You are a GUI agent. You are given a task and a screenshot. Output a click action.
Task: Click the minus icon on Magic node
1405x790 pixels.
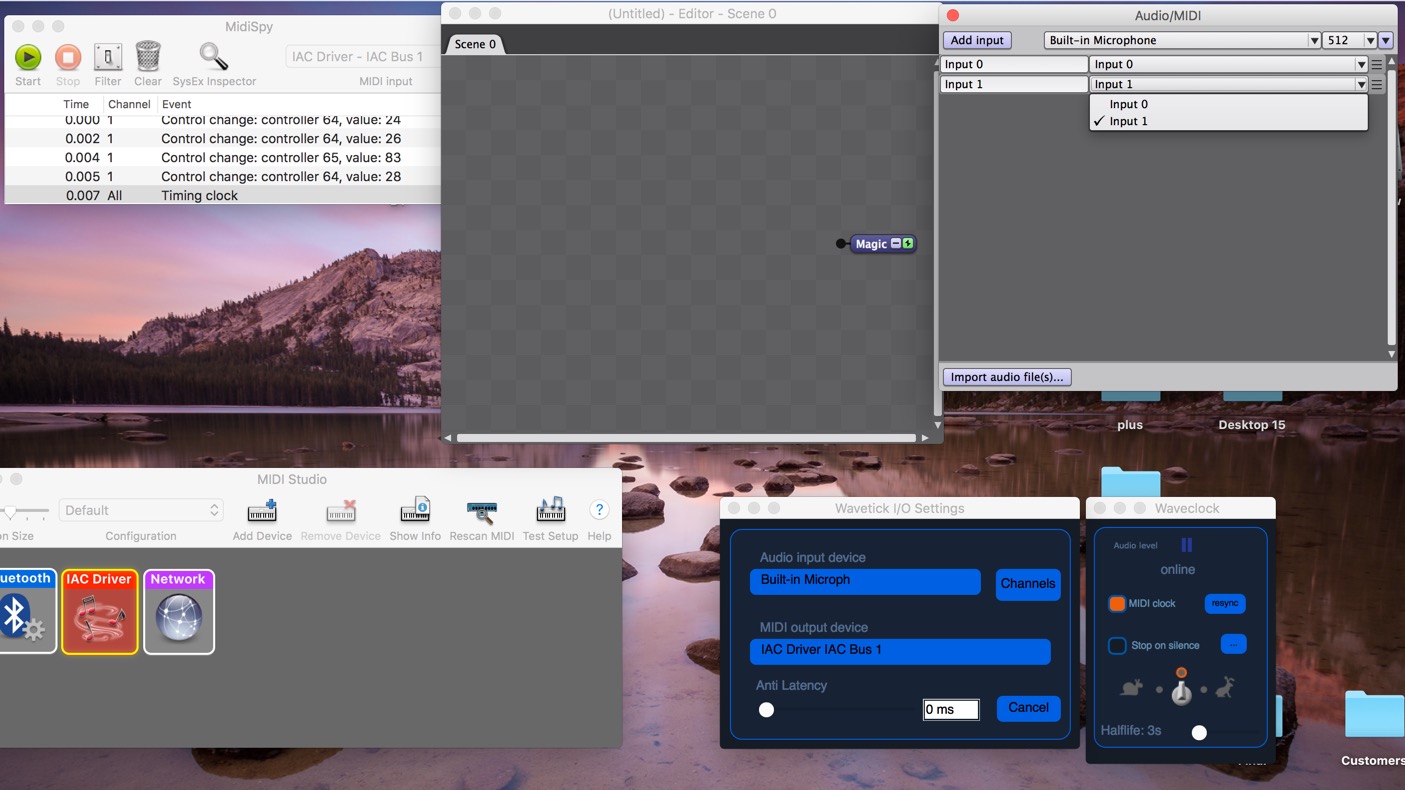[896, 243]
